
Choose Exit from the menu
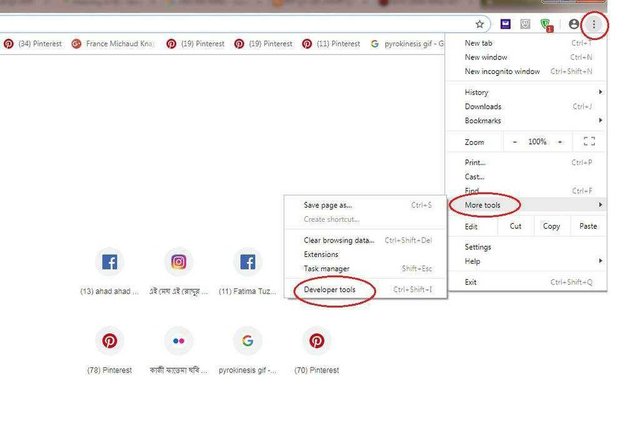[x=526, y=282]
